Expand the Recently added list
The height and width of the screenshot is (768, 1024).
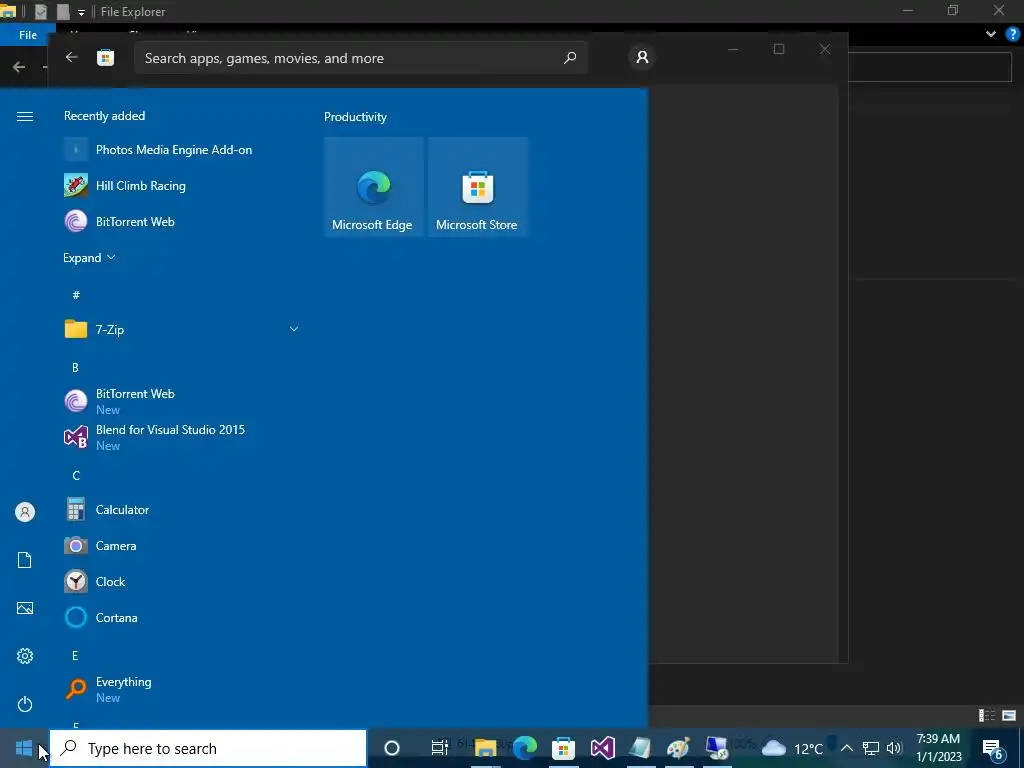pyautogui.click(x=89, y=257)
